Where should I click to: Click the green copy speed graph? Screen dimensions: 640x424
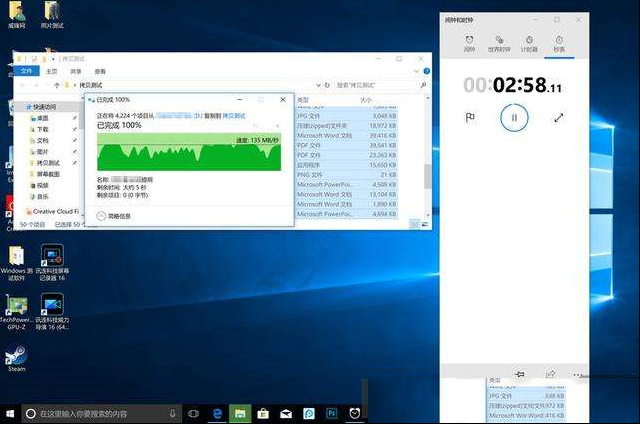(x=189, y=152)
